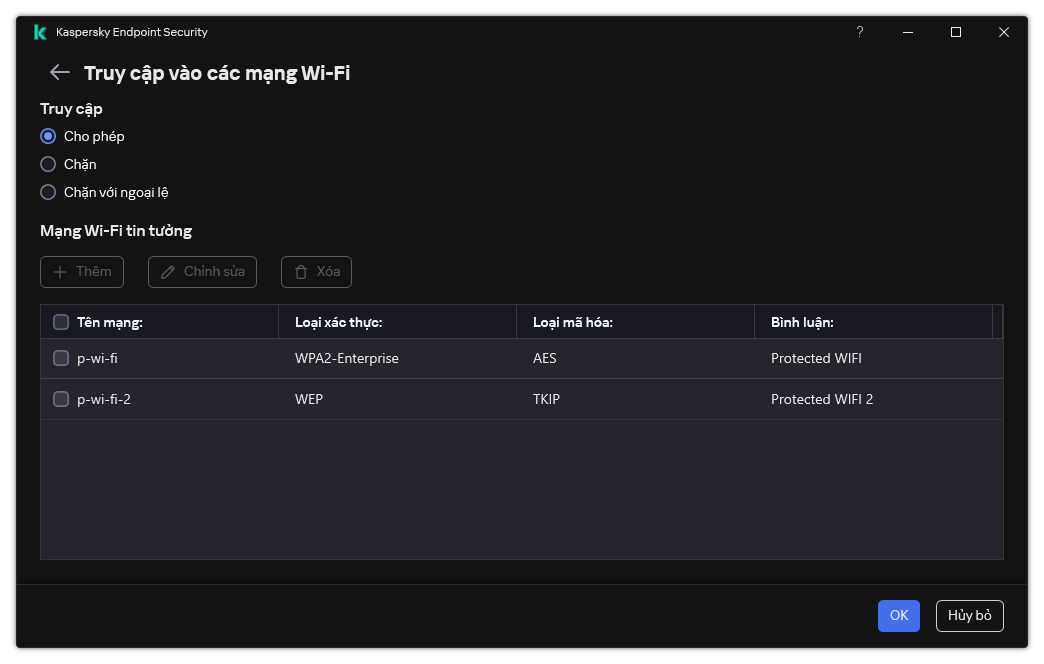Sort by Loại xác thực column header
This screenshot has width=1044, height=664.
(x=339, y=322)
